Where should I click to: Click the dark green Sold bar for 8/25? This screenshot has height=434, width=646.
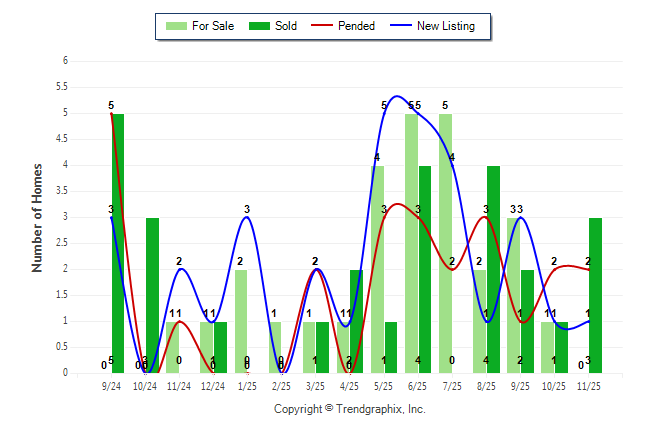[x=493, y=269]
